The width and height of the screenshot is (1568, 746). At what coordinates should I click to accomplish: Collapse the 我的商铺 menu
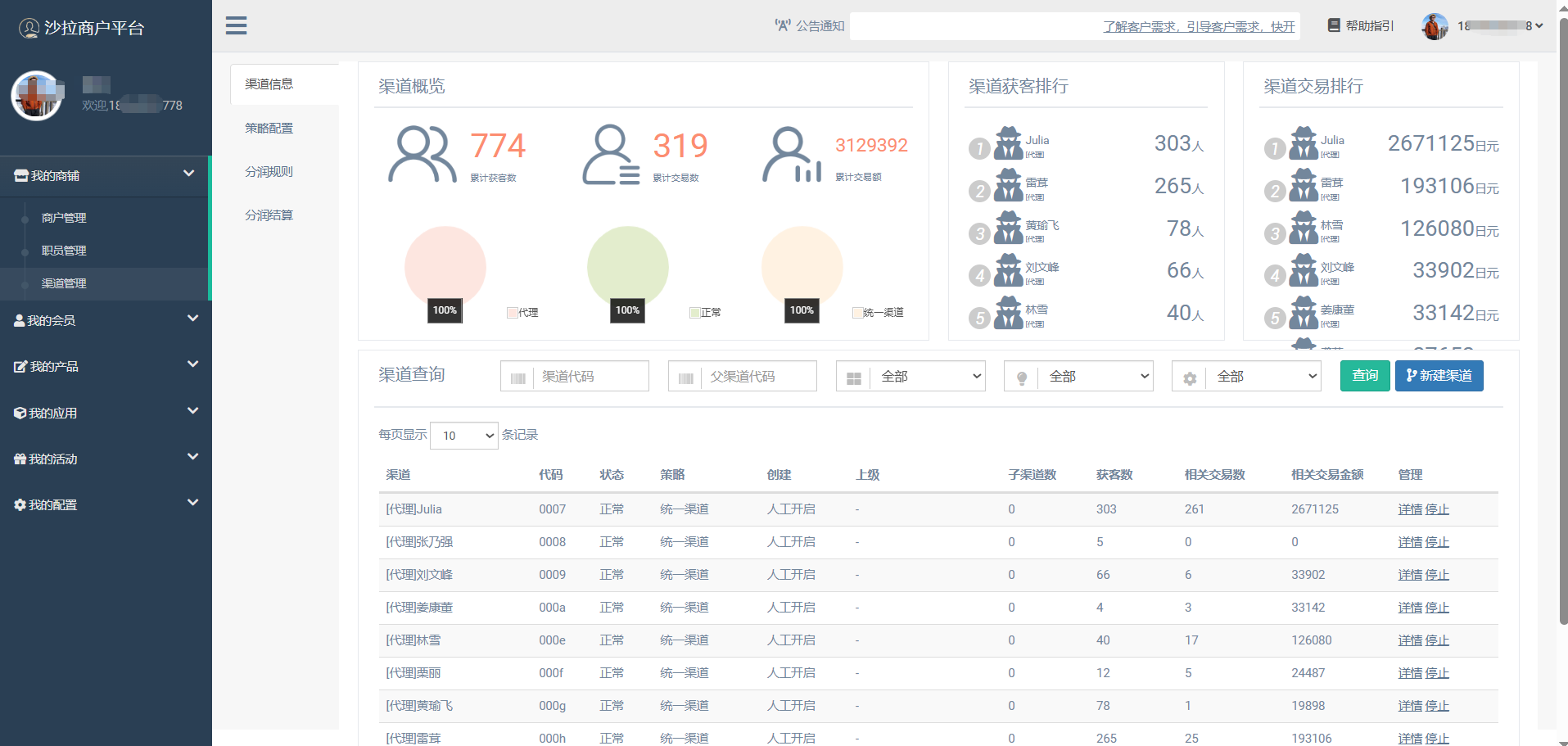point(105,175)
